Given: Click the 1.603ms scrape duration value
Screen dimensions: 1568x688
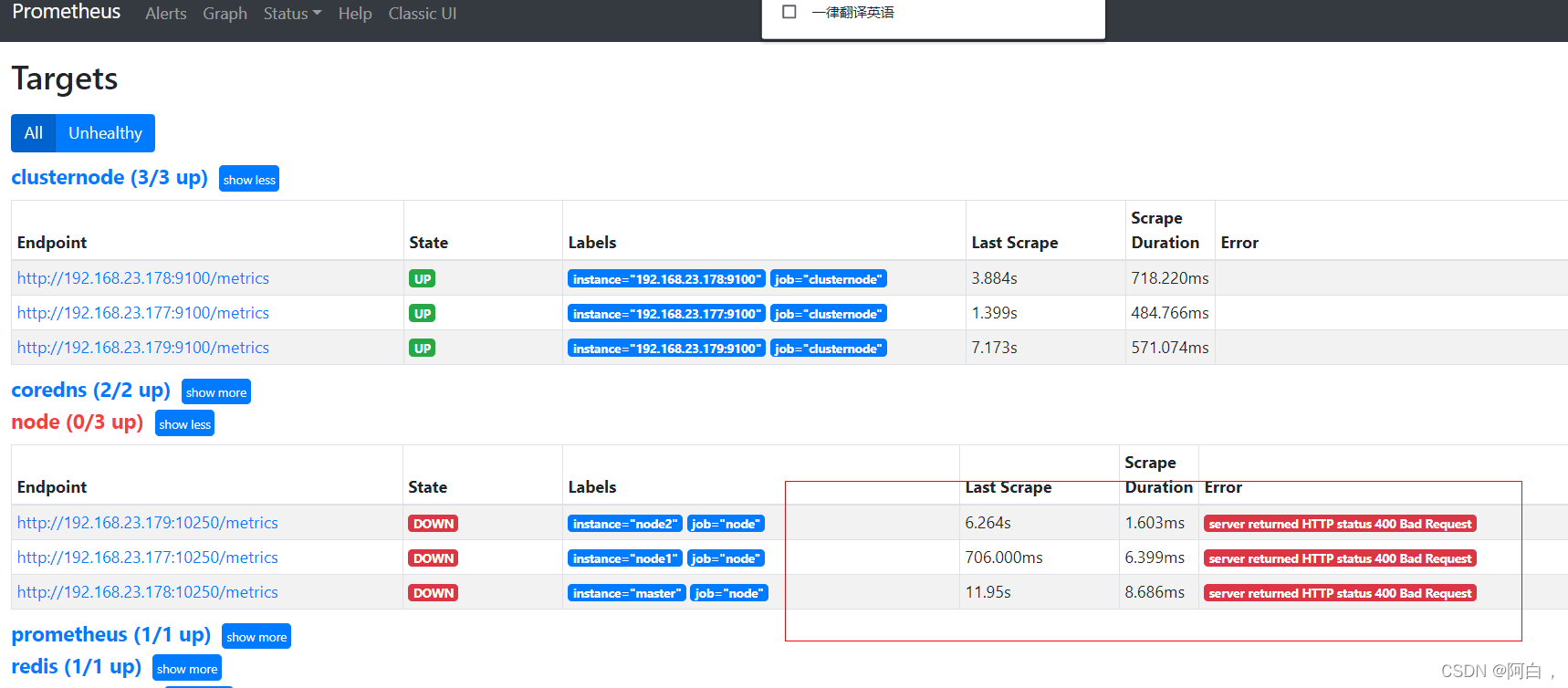Looking at the screenshot, I should click(x=1155, y=523).
